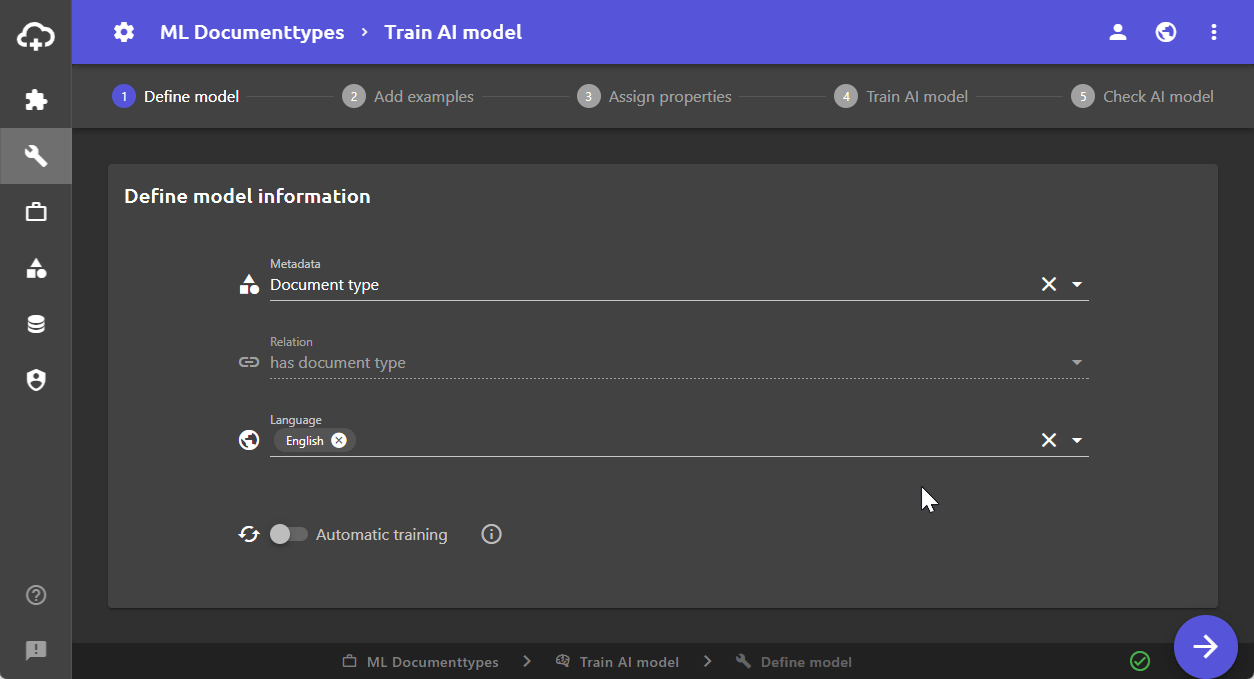Open the briefcase sidebar icon
The height and width of the screenshot is (679, 1254).
point(36,212)
